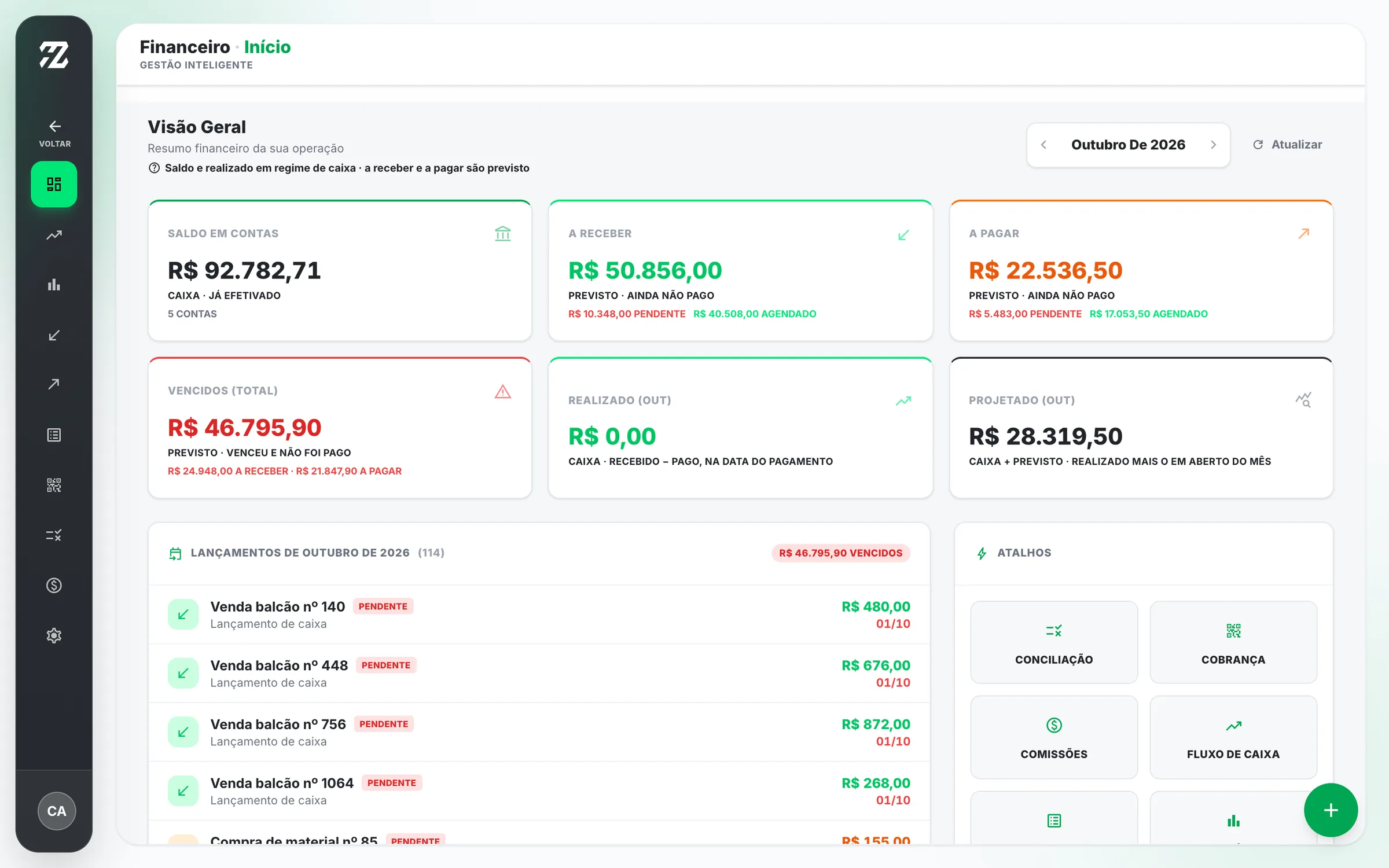Open the down-left arrow receivables icon in sidebar
The width and height of the screenshot is (1389, 868).
54,335
